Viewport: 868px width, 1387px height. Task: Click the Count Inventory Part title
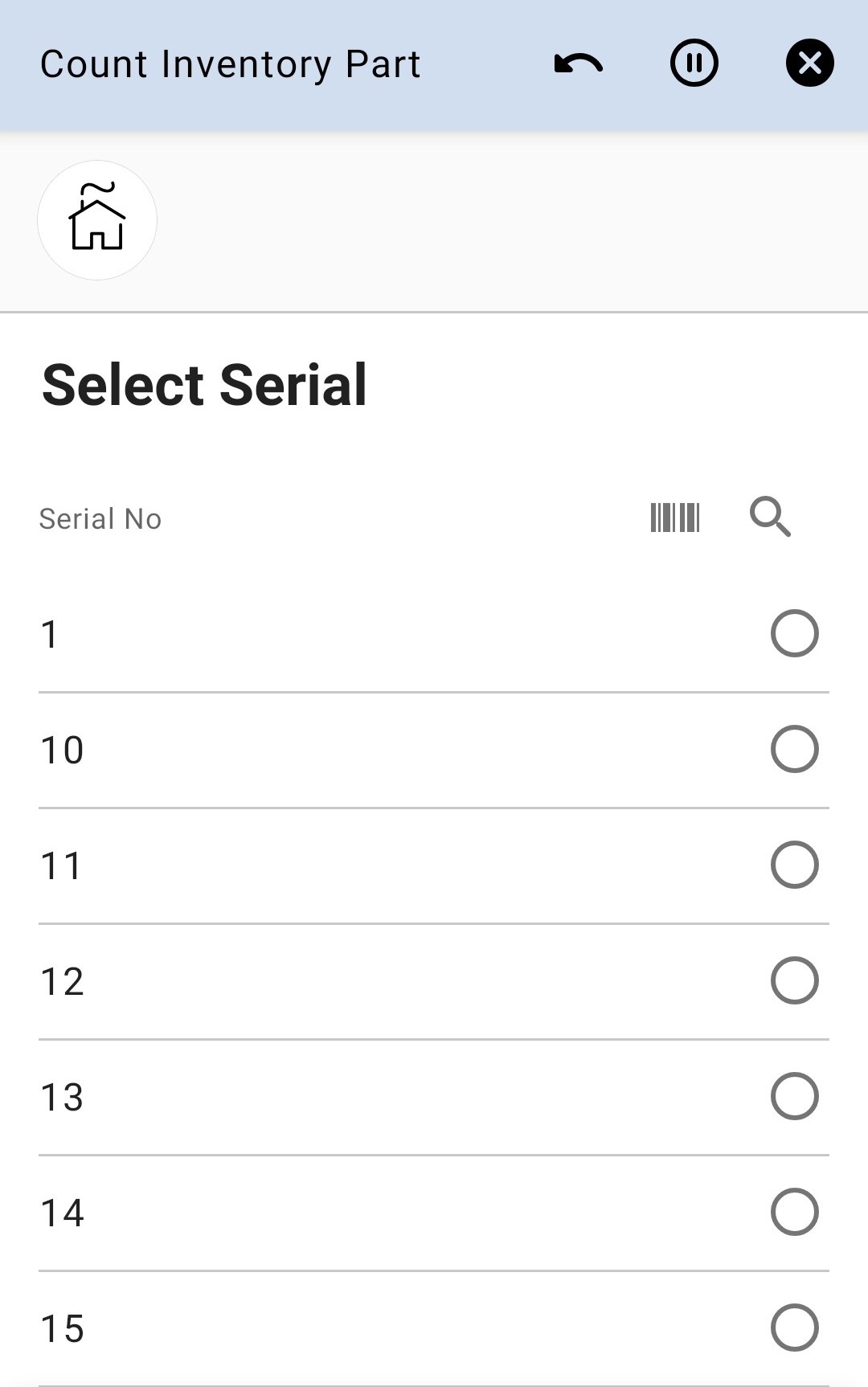click(x=231, y=64)
